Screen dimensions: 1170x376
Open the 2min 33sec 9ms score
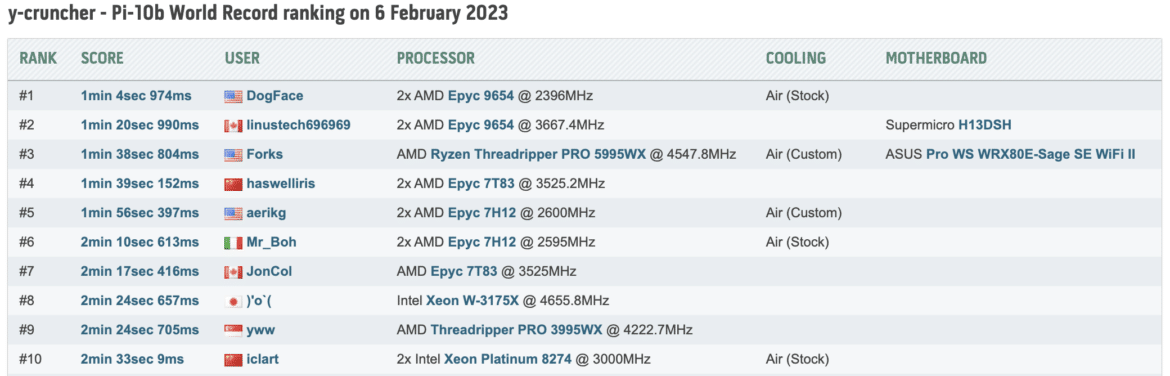pyautogui.click(x=132, y=360)
